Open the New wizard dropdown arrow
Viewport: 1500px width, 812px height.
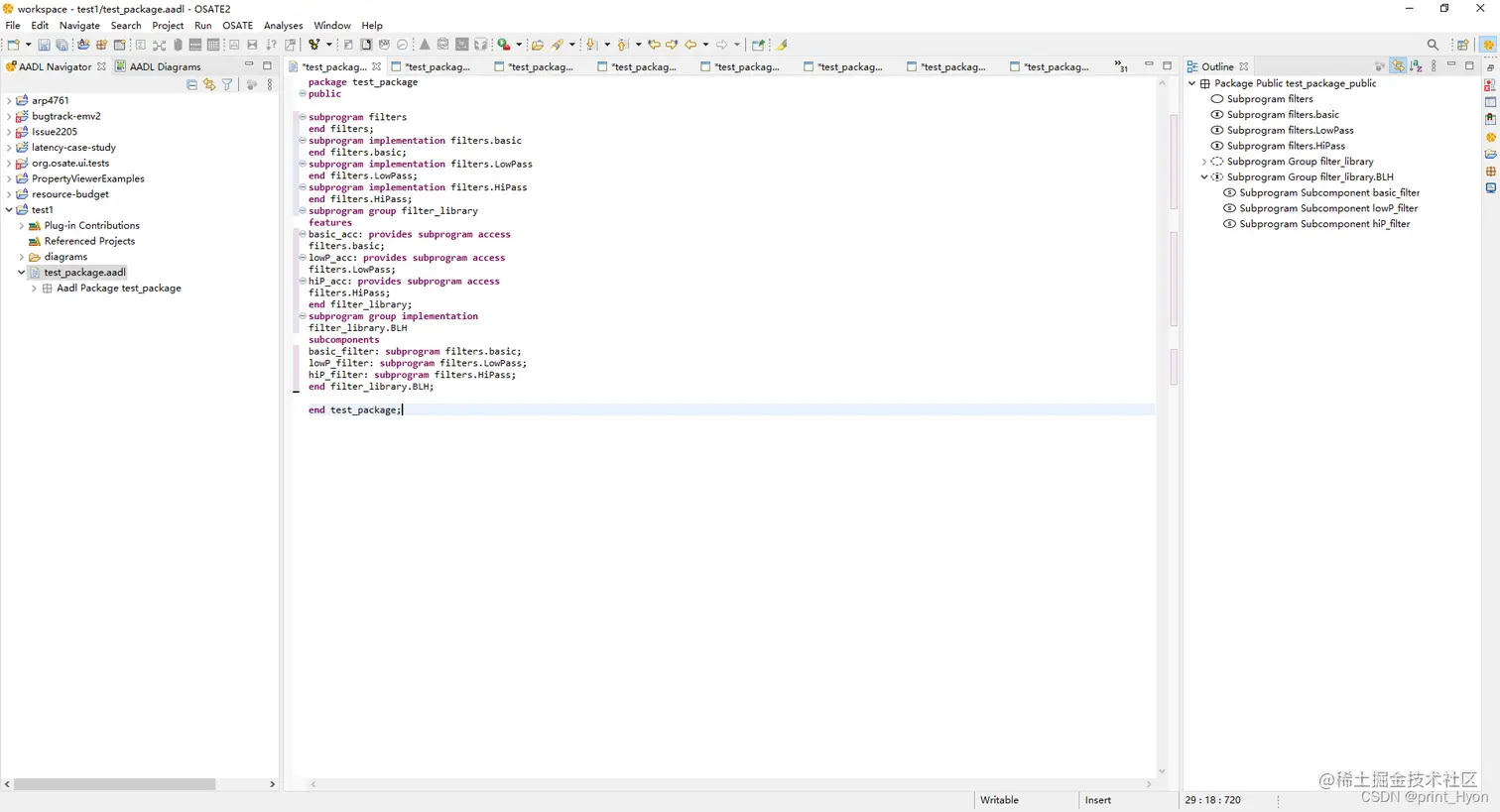28,45
